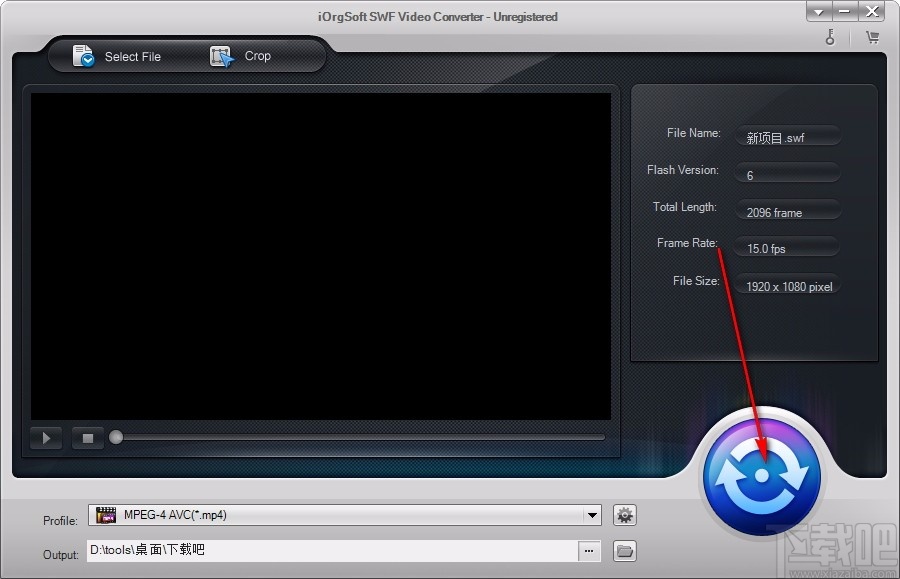Open the shopping cart to purchase
Viewport: 900px width, 579px height.
872,36
